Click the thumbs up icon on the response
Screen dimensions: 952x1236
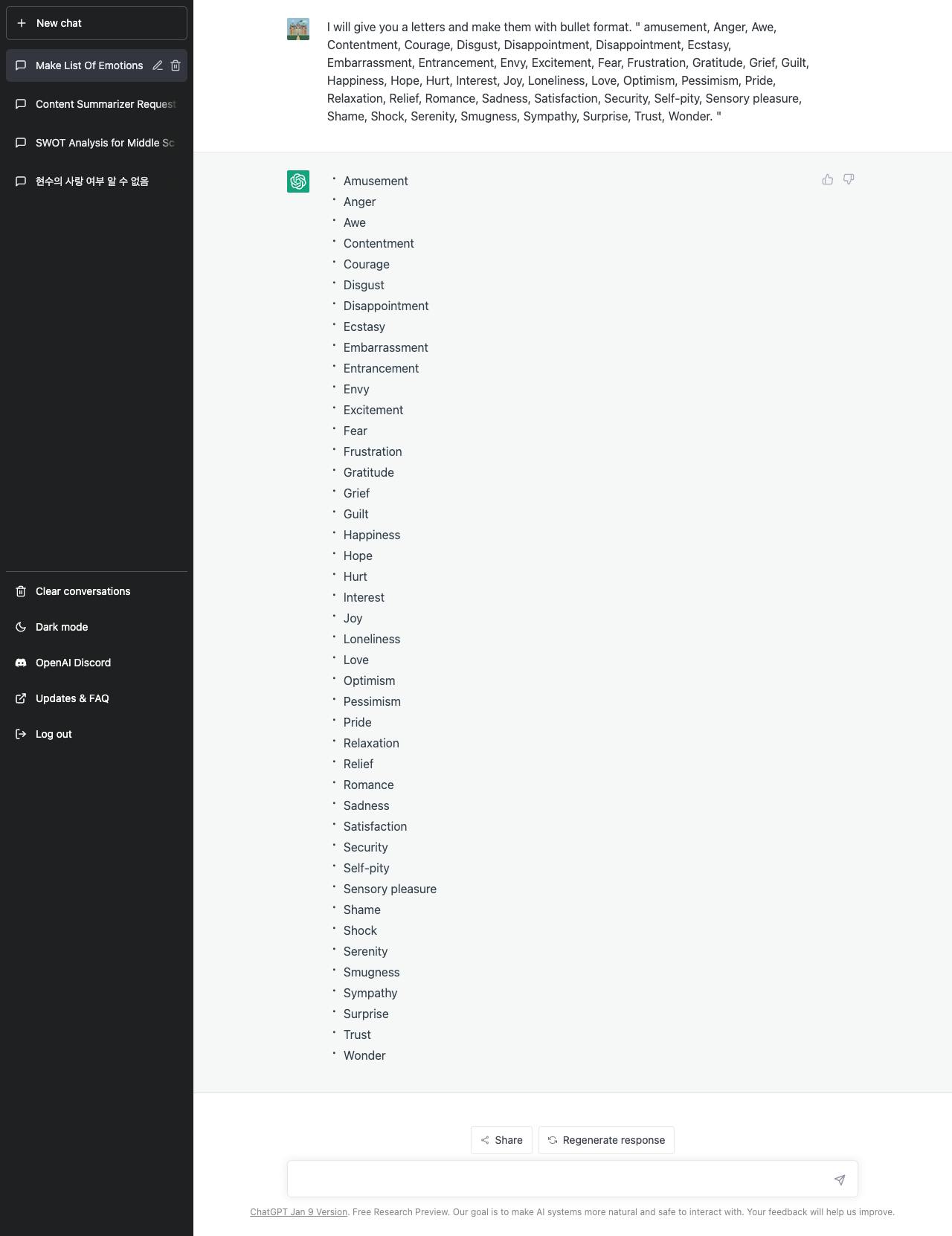pyautogui.click(x=828, y=179)
